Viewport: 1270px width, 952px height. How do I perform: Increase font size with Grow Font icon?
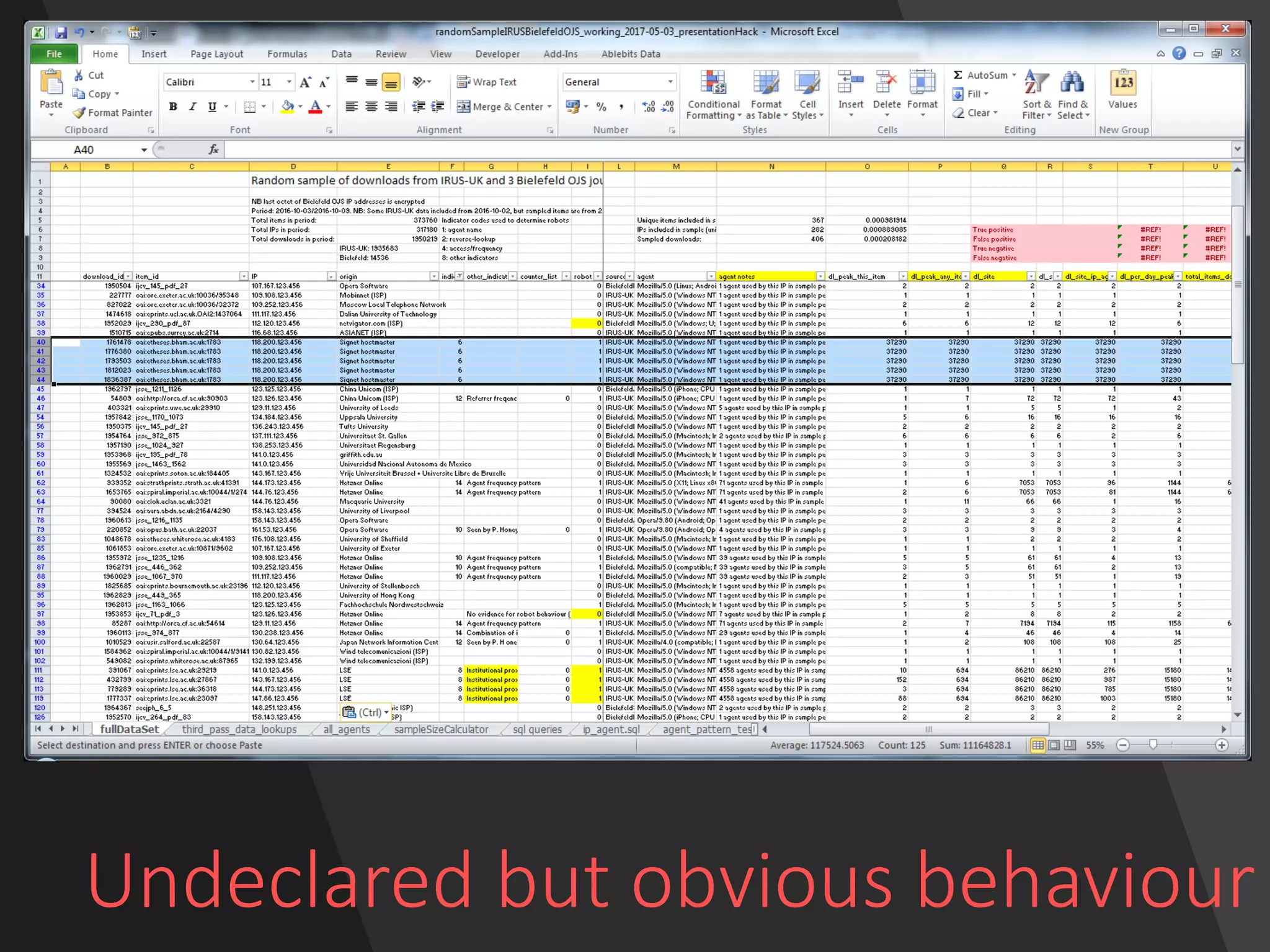tap(305, 82)
